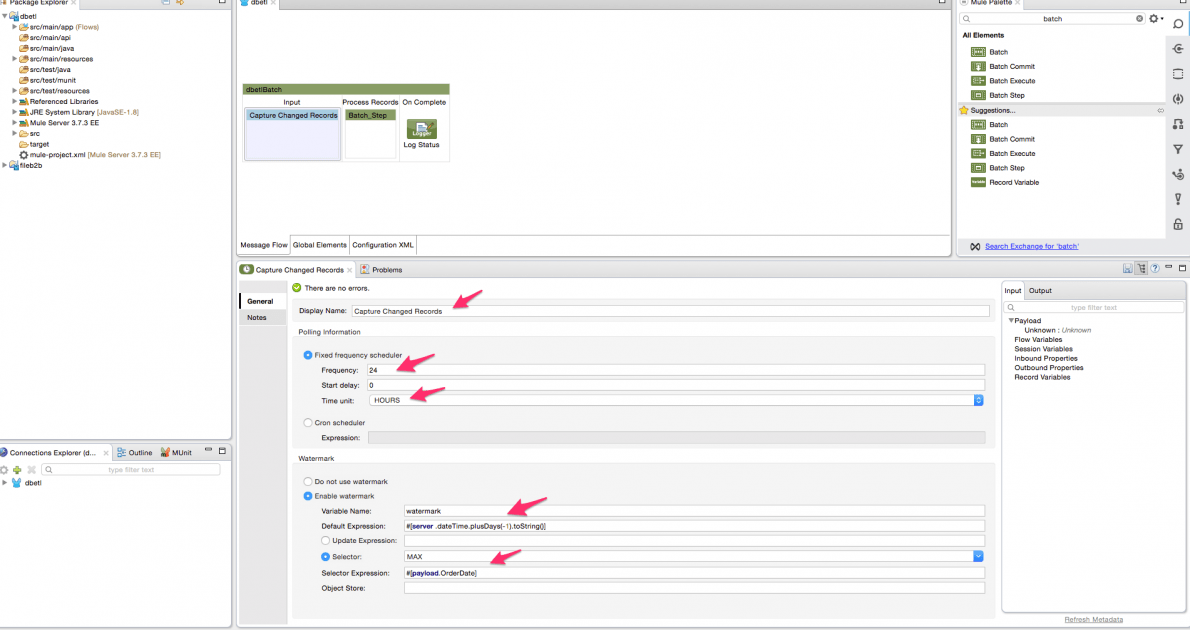Click the Logger icon on the canvas
The width and height of the screenshot is (1190, 630).
(x=424, y=129)
